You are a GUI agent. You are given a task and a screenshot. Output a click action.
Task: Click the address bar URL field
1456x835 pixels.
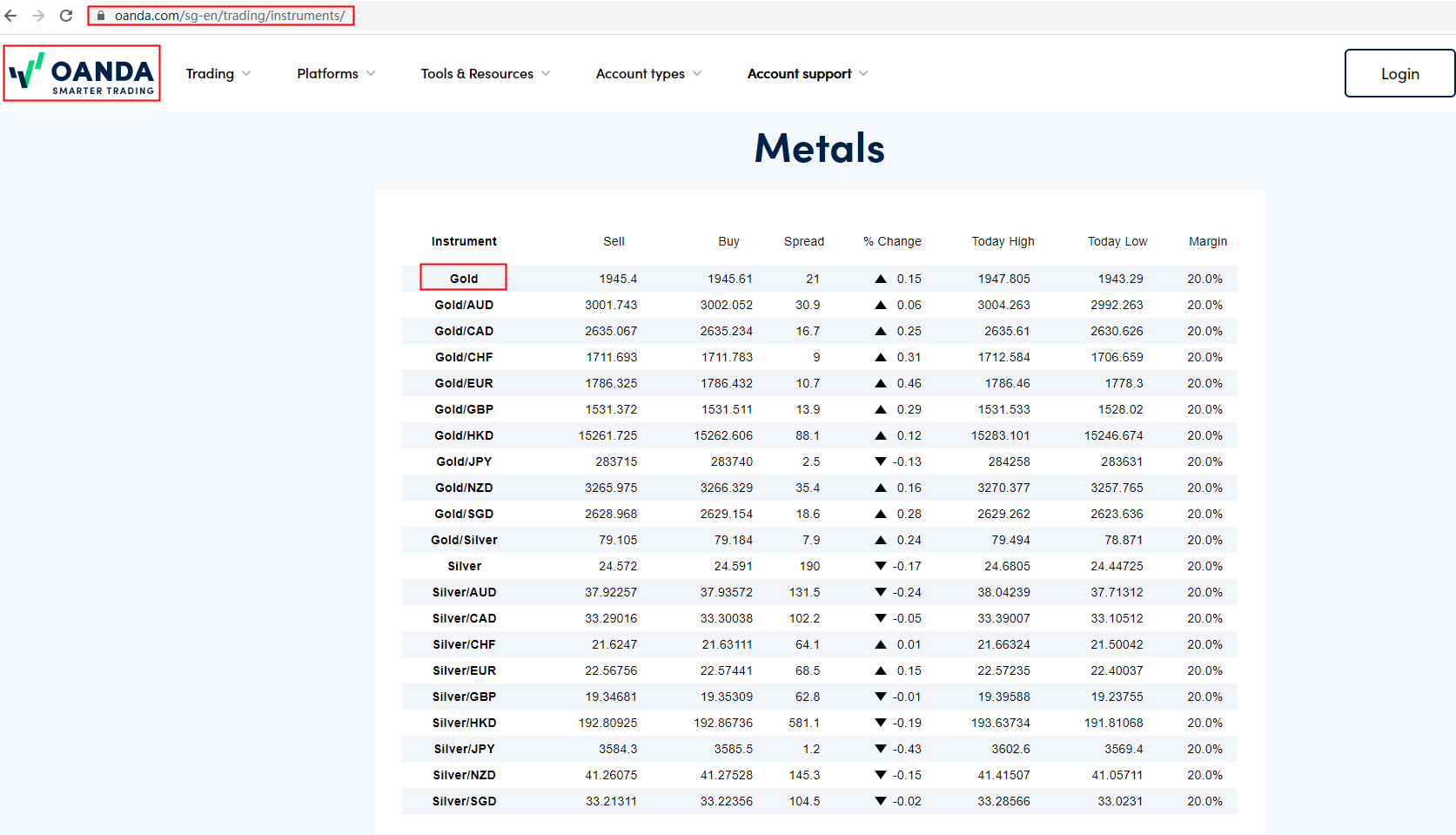click(x=230, y=16)
